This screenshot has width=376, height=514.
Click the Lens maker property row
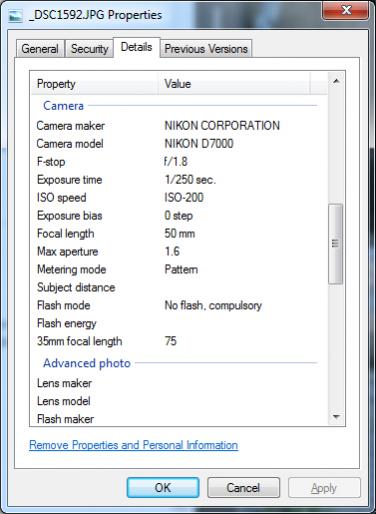pyautogui.click(x=180, y=383)
